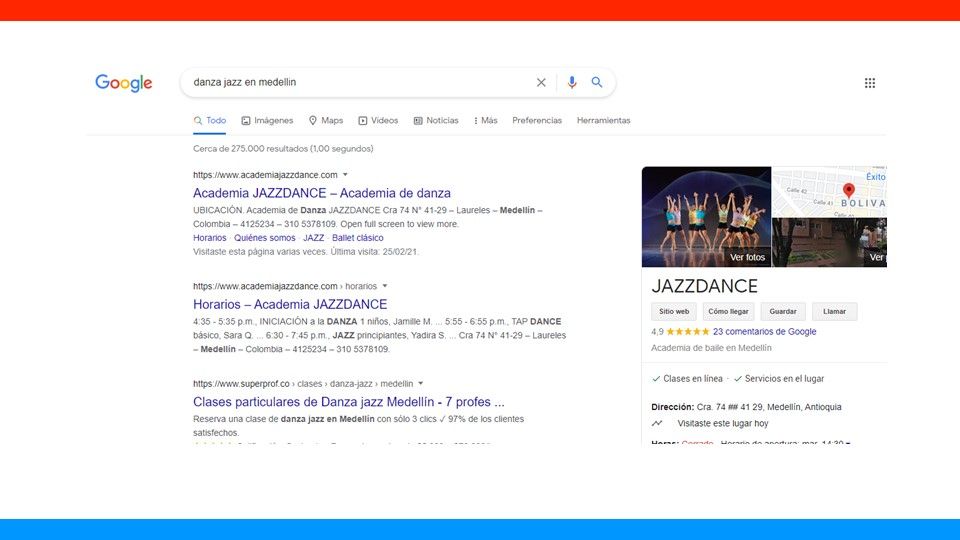Screen dimensions: 960x540
Task: Expand the Más options menu
Action: [x=485, y=121]
